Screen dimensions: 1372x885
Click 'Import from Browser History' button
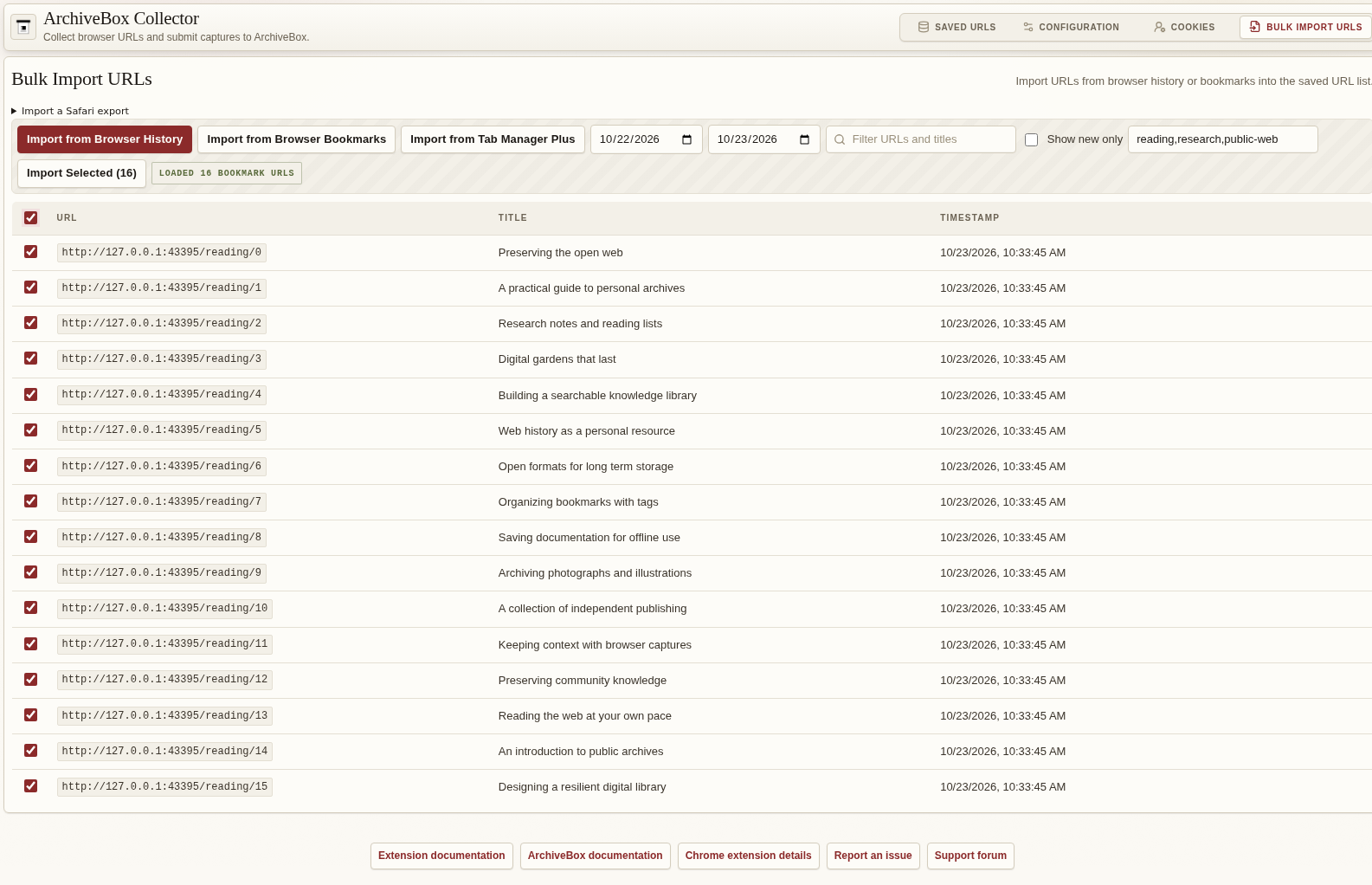[105, 139]
